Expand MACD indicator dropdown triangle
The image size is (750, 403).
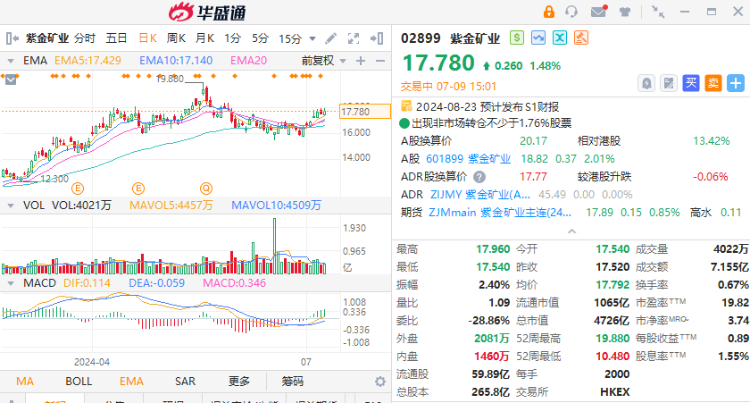tap(10, 283)
